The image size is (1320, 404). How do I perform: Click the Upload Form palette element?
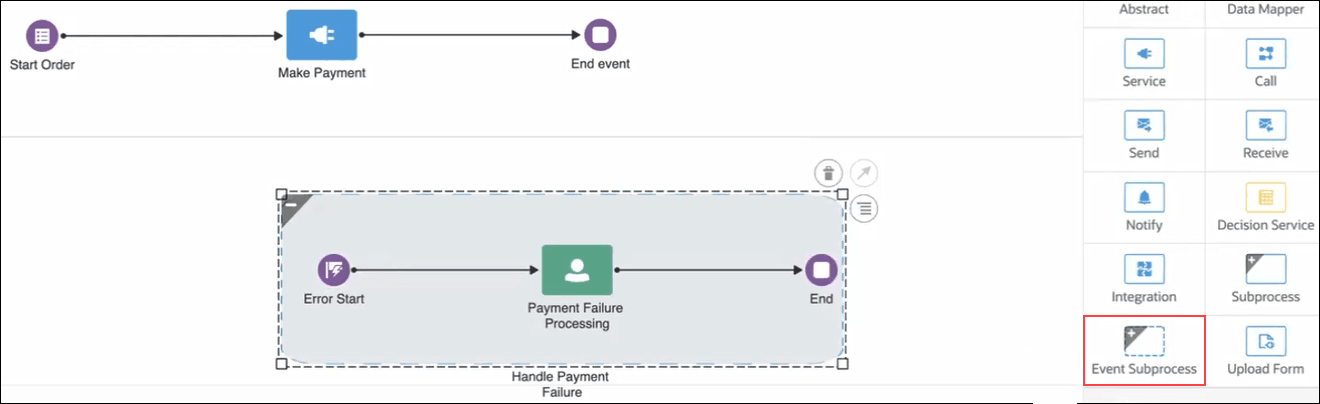[x=1265, y=342]
